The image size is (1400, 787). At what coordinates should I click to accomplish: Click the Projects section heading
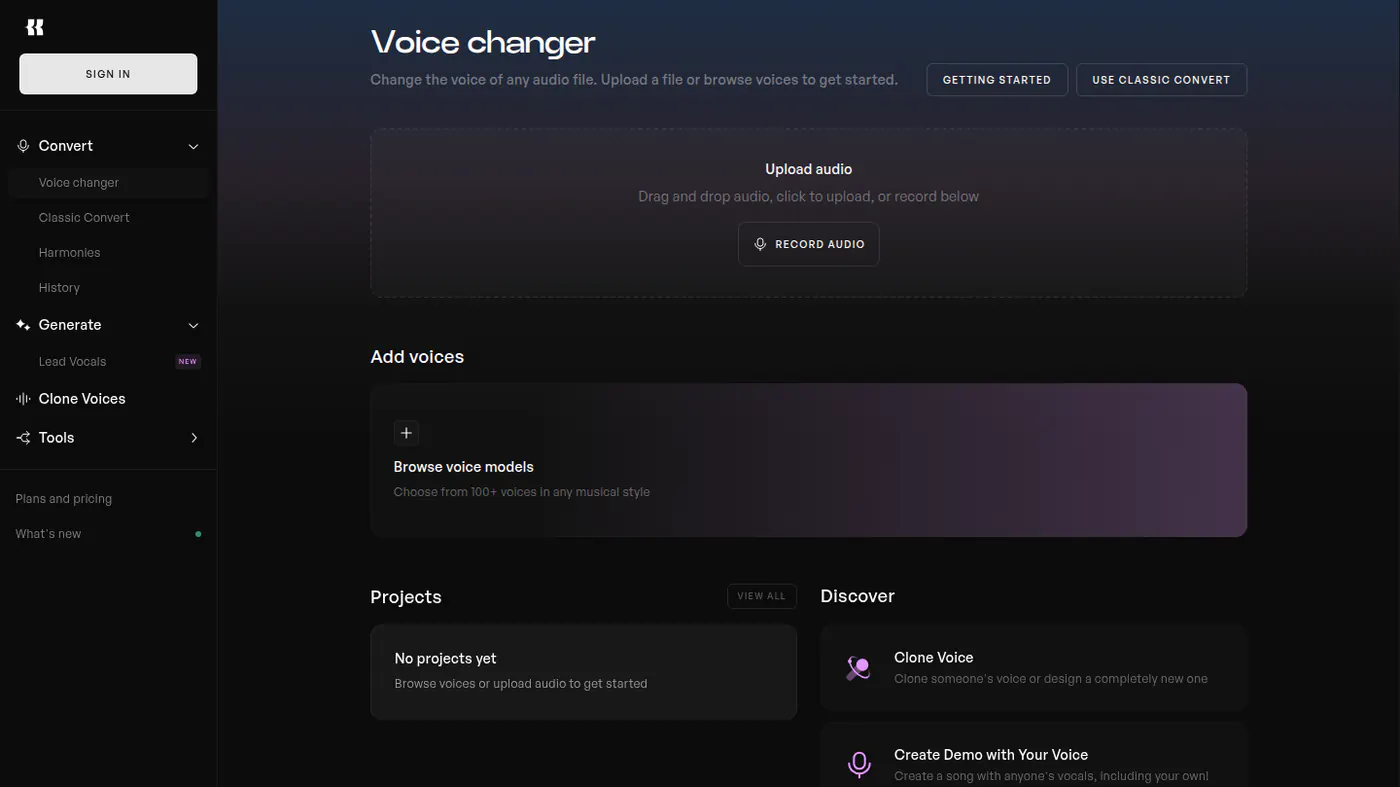[406, 597]
